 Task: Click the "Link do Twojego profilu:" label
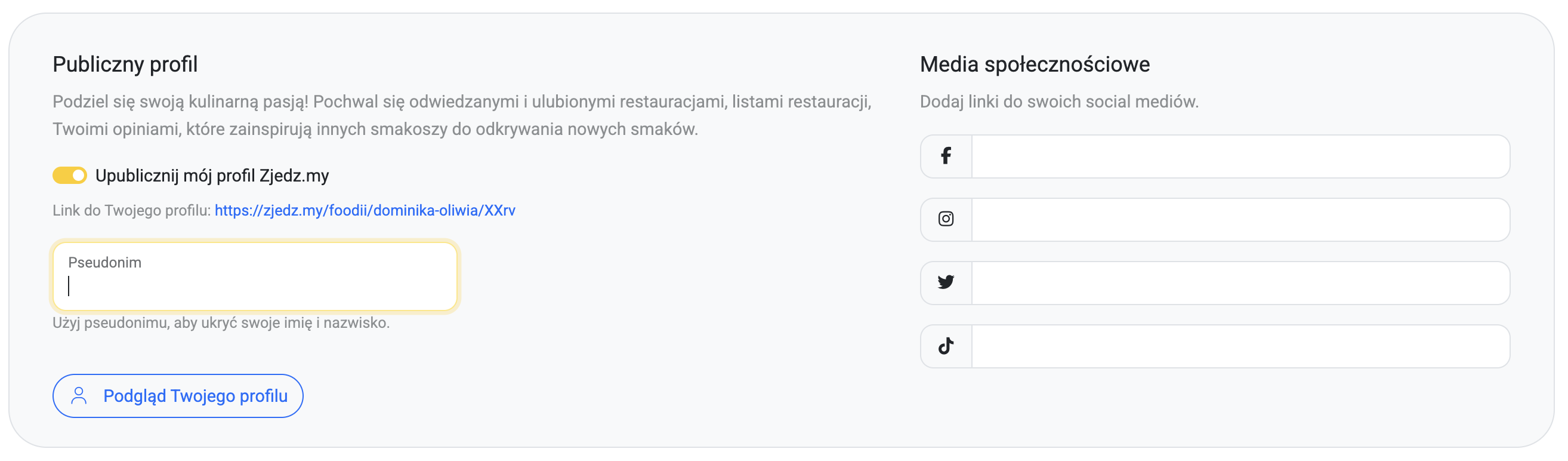131,211
